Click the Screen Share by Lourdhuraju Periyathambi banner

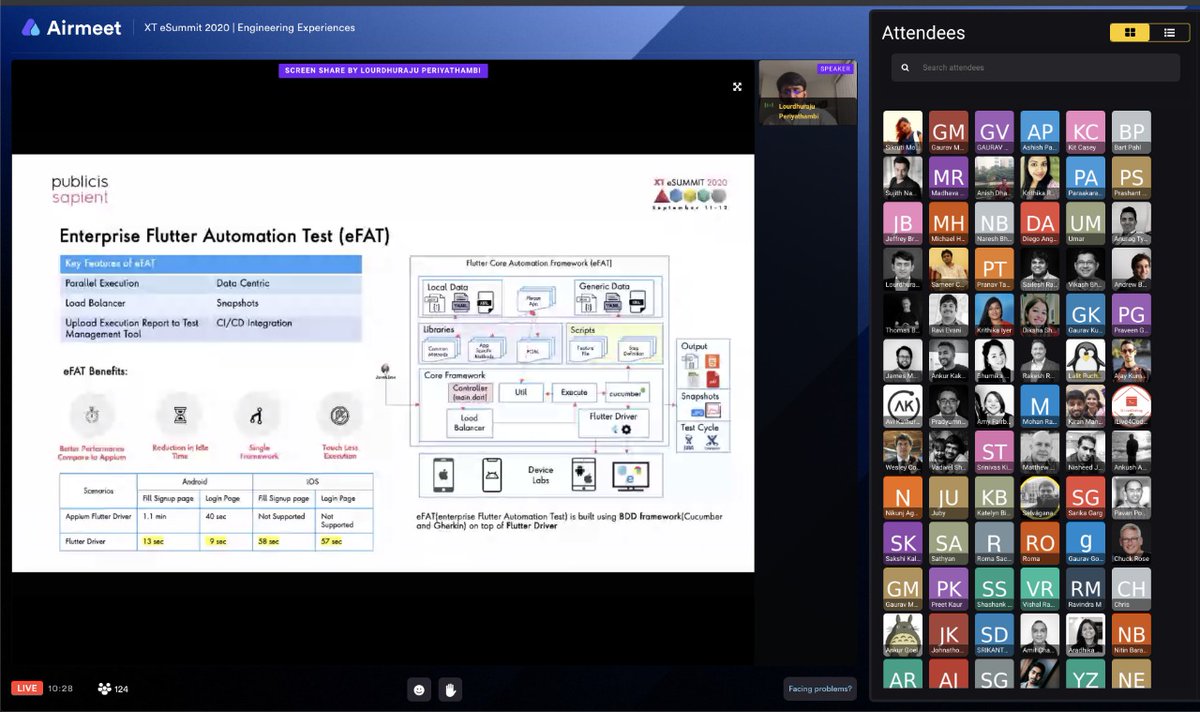tap(383, 70)
